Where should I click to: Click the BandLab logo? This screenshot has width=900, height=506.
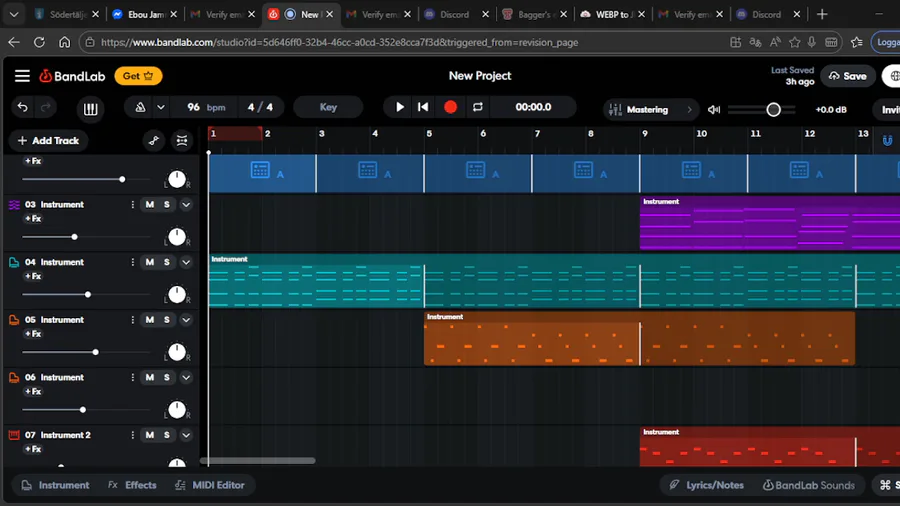[x=72, y=76]
